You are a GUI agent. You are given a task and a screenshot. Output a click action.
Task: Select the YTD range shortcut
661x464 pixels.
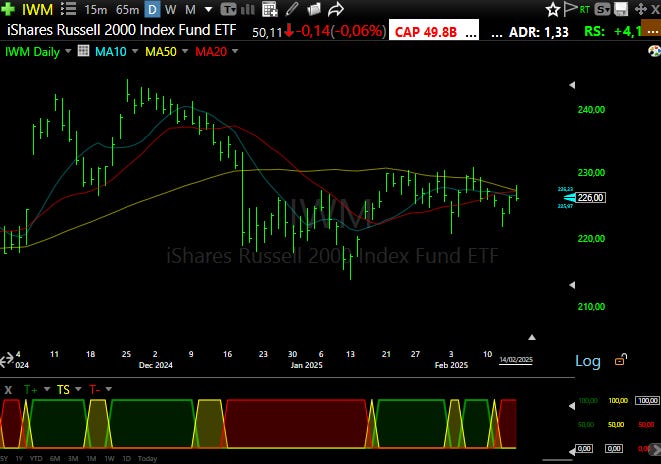coord(36,459)
